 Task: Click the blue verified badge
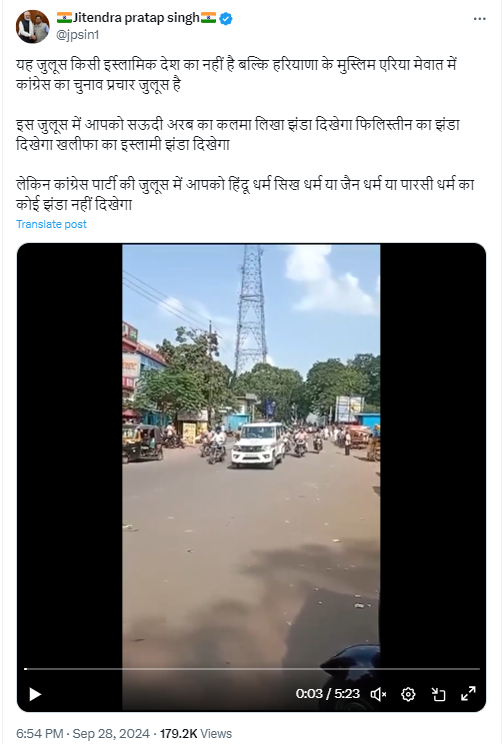(226, 19)
